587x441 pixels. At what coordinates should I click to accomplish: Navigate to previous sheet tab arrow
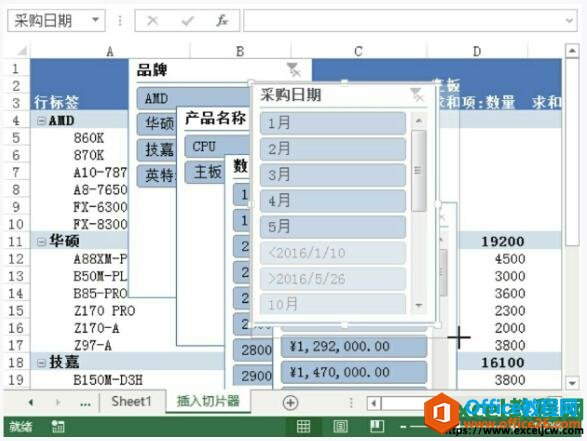31,403
